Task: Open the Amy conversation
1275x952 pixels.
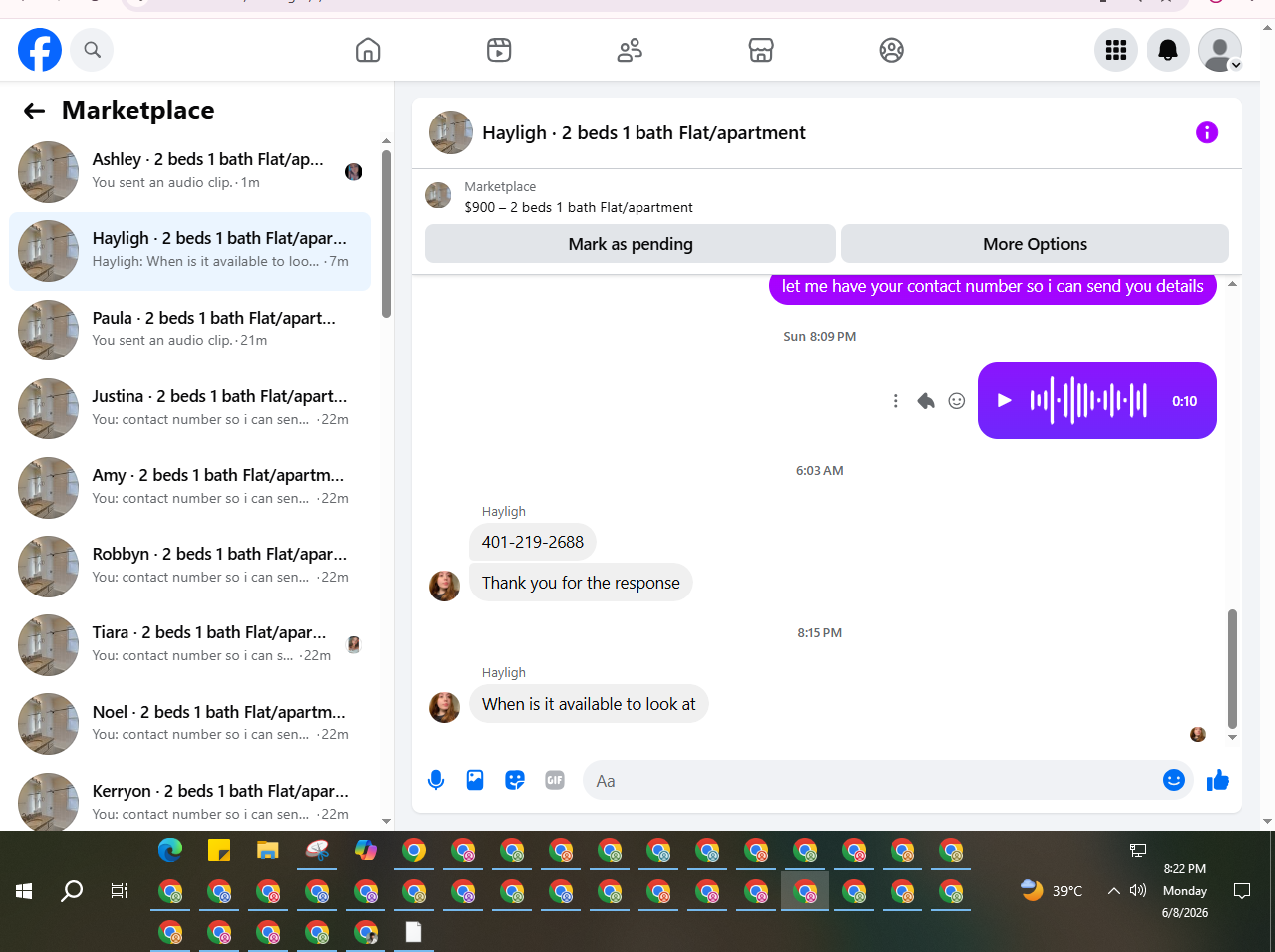Action: [x=189, y=487]
